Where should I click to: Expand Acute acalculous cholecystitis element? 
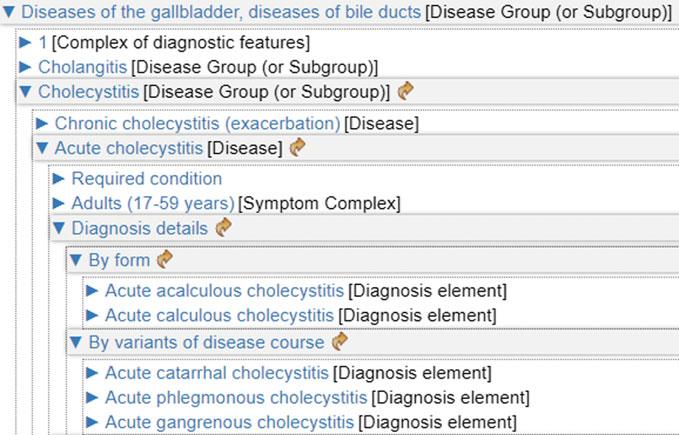tap(92, 291)
